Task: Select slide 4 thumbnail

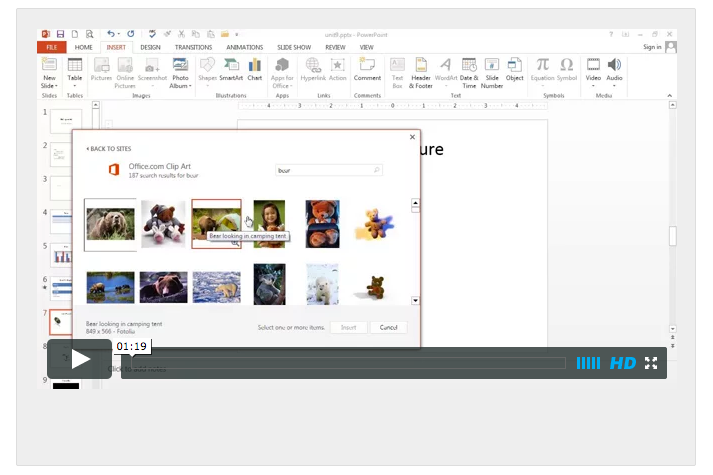Action: [62, 222]
